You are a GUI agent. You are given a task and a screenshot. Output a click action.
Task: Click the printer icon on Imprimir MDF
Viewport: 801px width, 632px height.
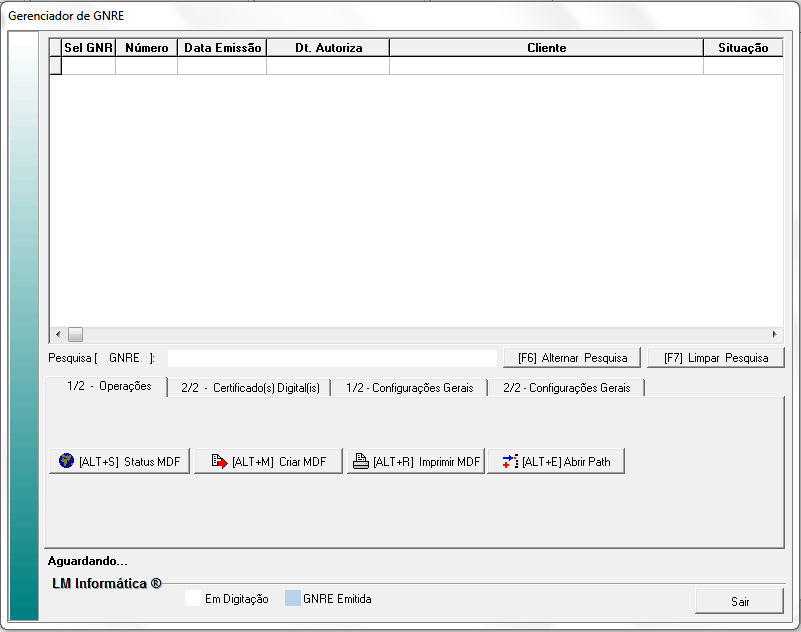coord(361,461)
